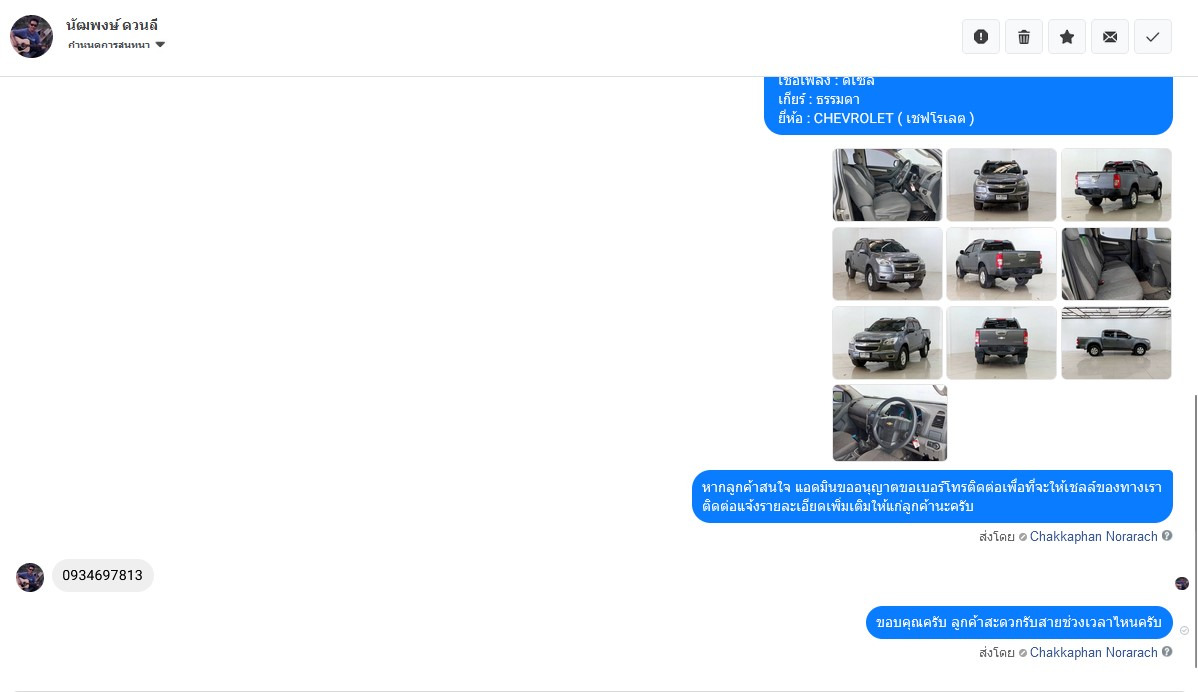Viewport: 1198px width, 692px height.
Task: Click the small seen-by avatar indicator
Action: [x=1182, y=584]
